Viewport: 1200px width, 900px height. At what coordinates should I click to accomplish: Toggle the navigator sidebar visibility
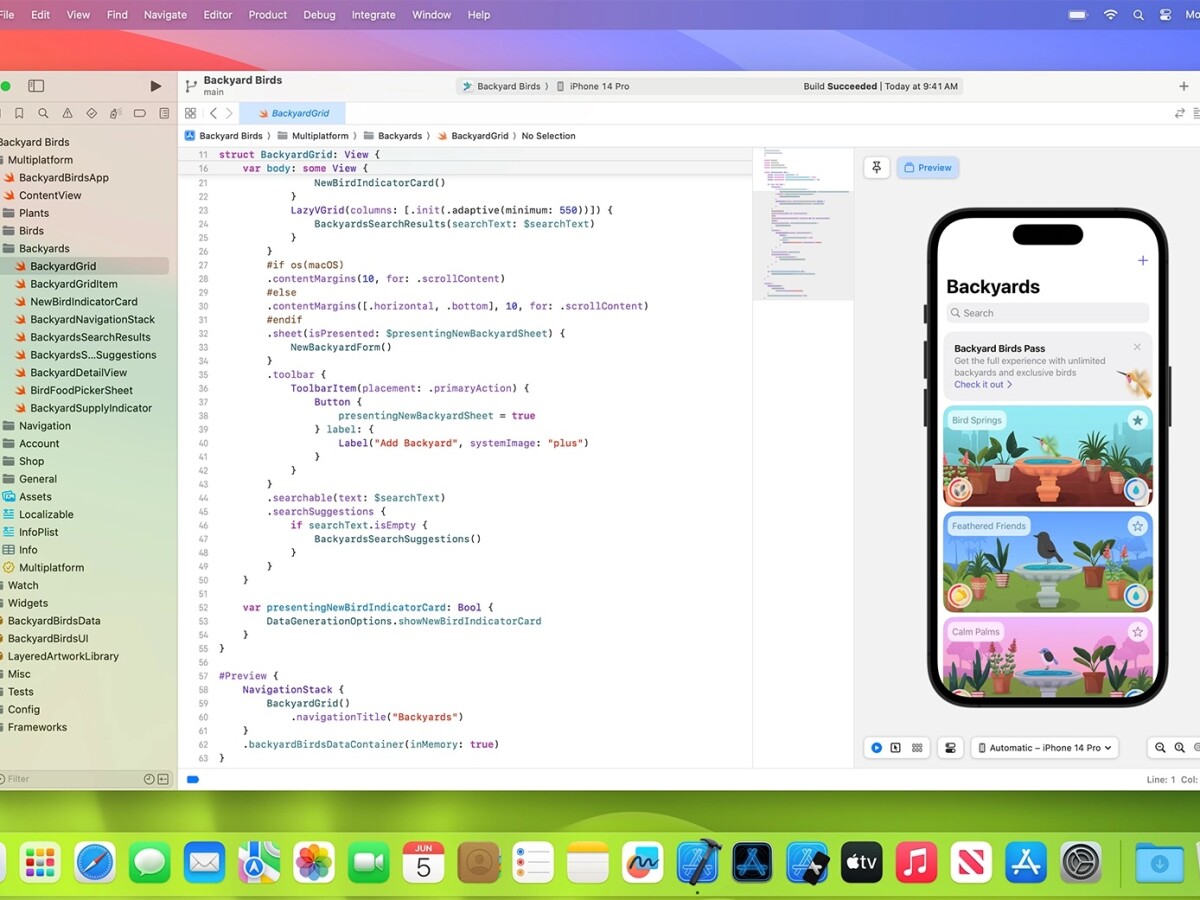(36, 87)
